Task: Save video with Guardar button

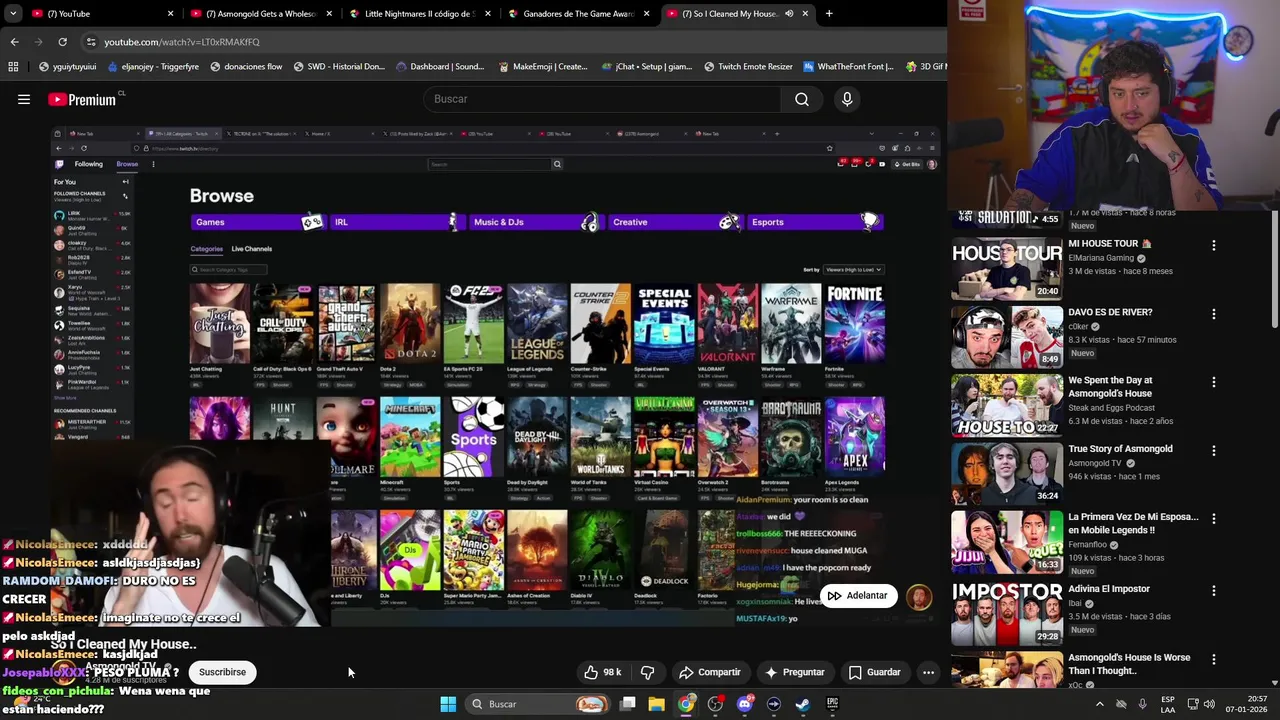Action: [x=874, y=672]
